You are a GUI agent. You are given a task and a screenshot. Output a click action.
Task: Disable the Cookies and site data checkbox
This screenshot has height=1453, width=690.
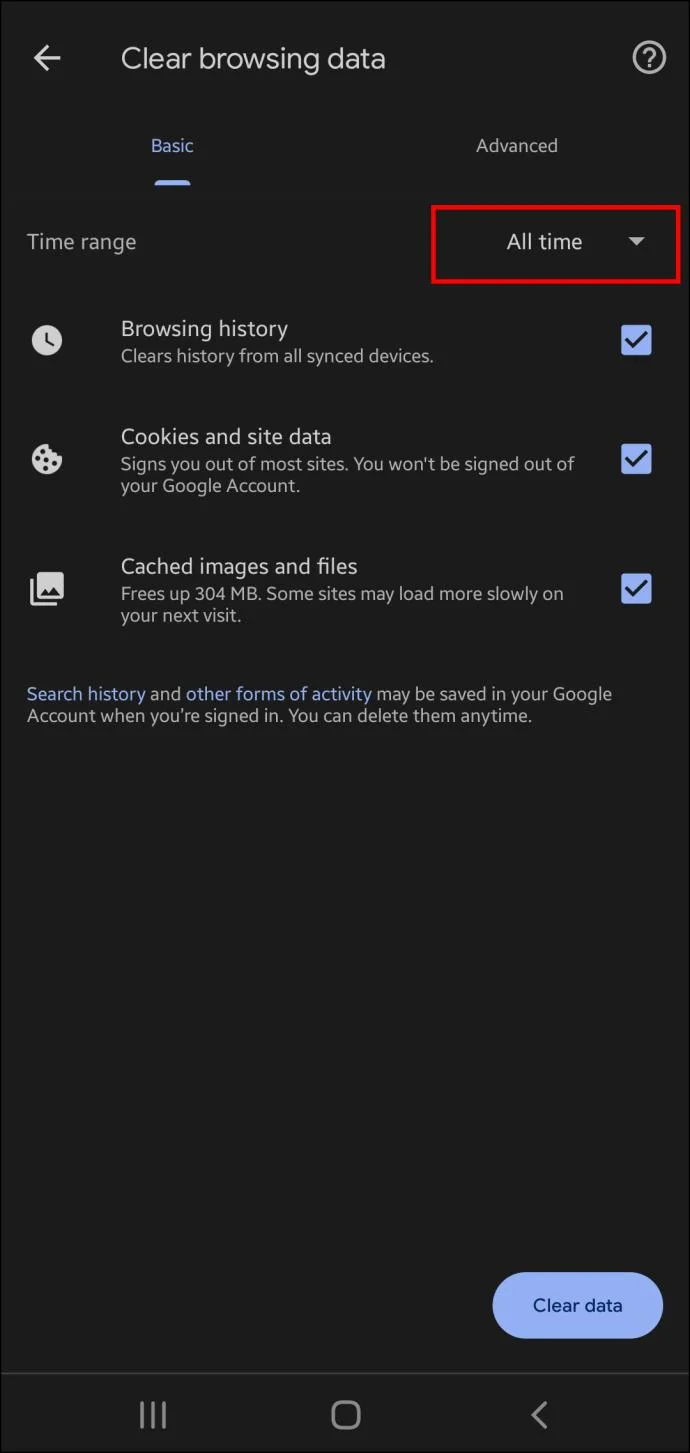click(636, 459)
